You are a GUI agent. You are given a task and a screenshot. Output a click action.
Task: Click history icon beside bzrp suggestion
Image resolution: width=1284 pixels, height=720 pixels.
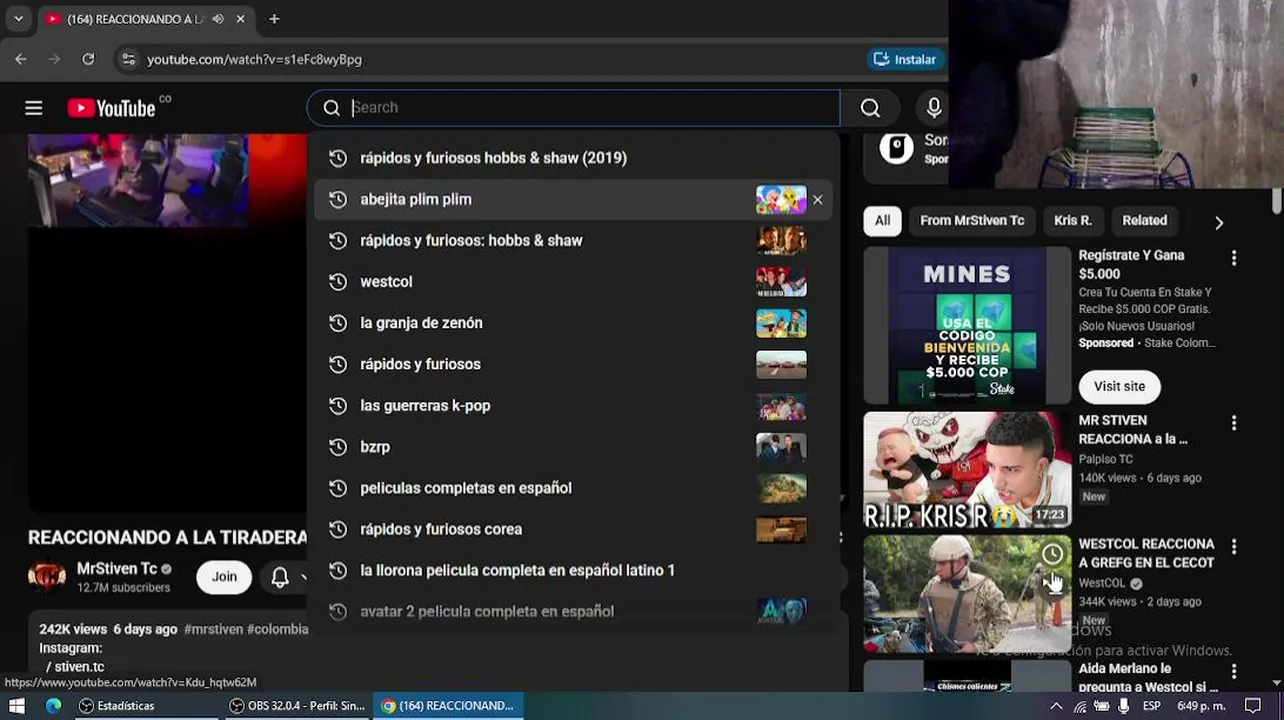tap(338, 447)
